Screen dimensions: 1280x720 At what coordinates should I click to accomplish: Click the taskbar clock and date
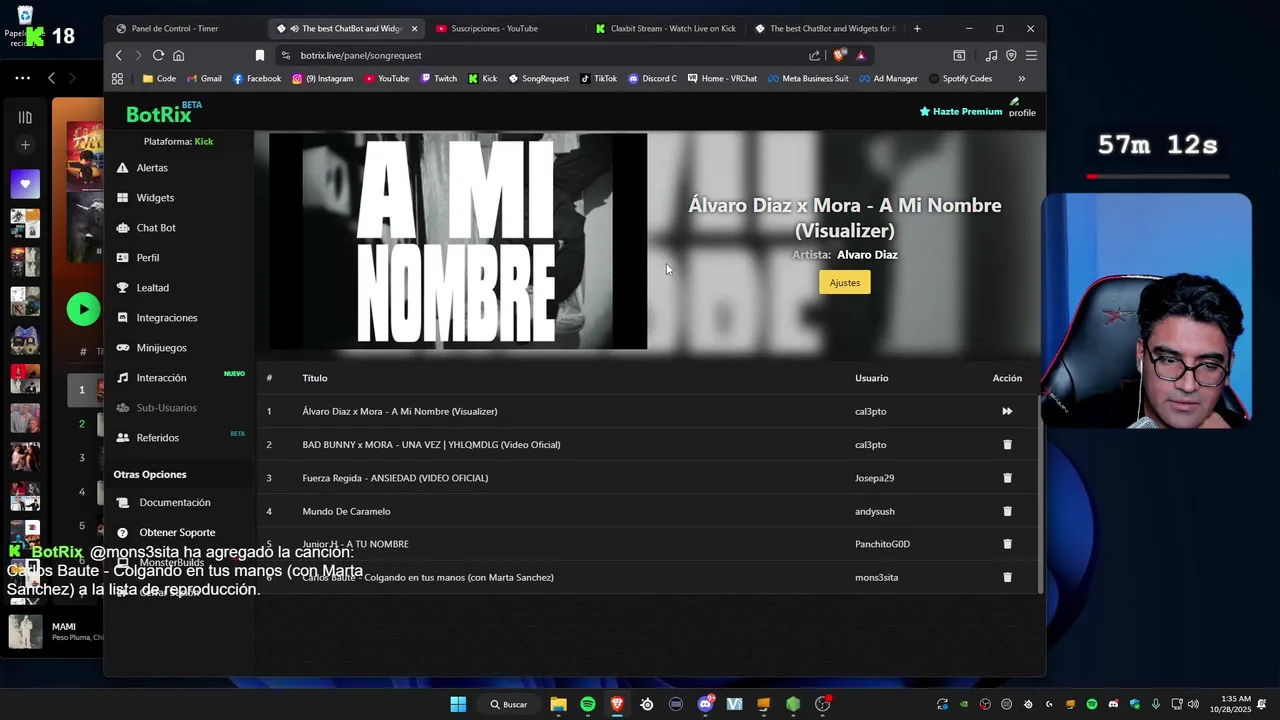point(1230,704)
